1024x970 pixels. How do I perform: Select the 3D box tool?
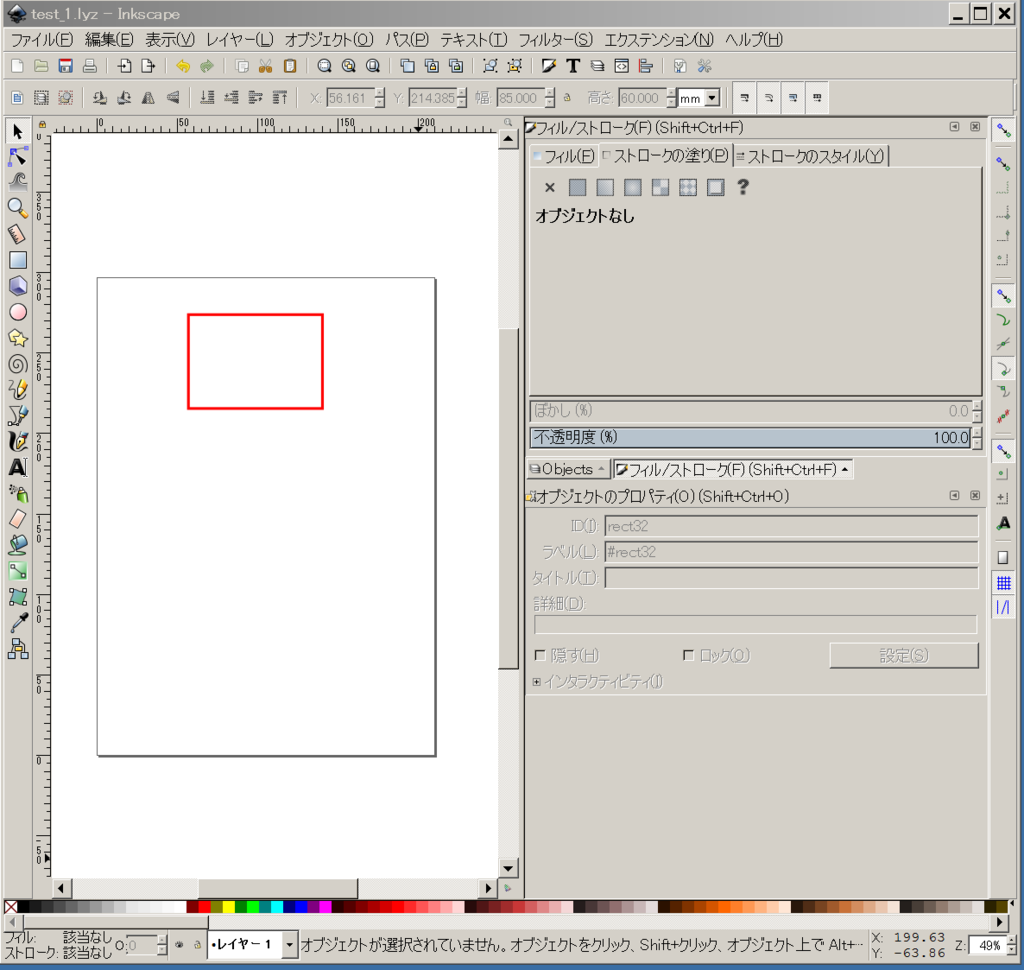point(18,286)
